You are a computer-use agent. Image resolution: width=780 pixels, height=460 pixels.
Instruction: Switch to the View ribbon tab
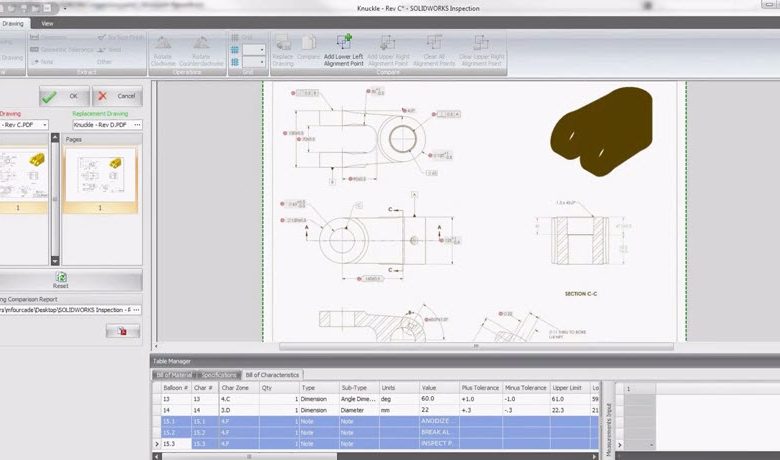(x=47, y=23)
